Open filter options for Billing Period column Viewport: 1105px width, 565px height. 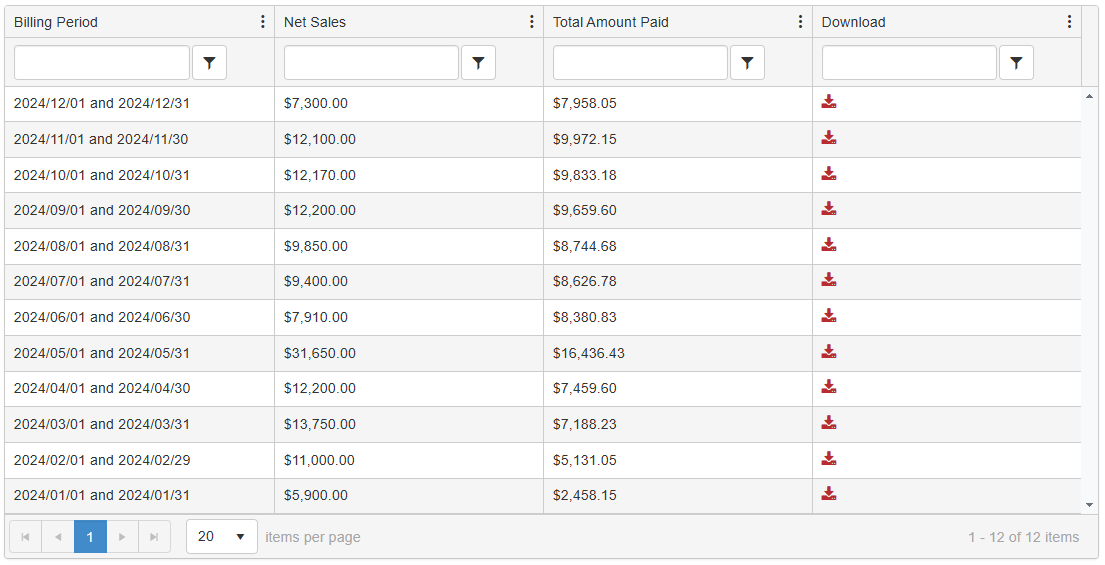coord(209,63)
